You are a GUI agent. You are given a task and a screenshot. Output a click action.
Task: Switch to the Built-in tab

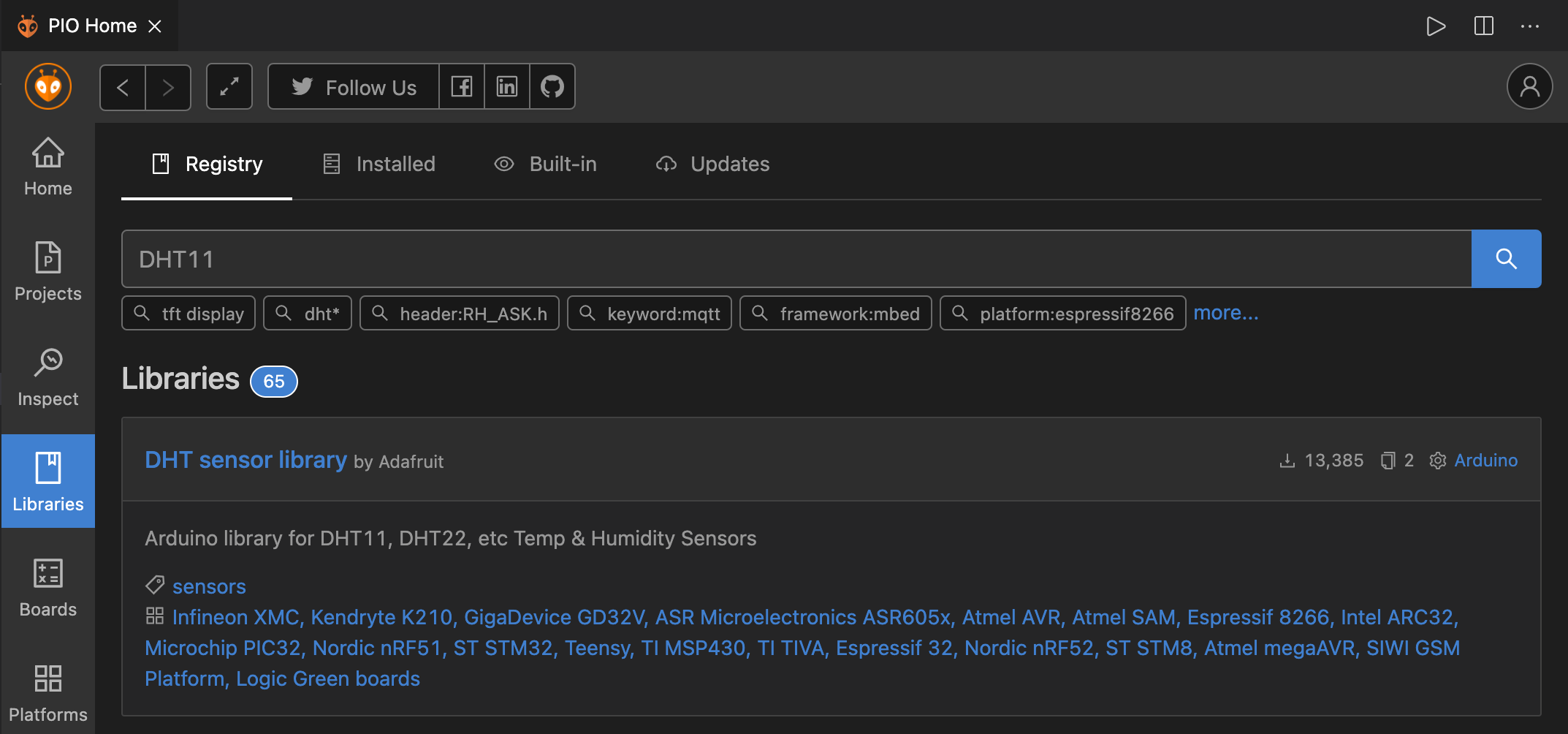click(x=545, y=164)
